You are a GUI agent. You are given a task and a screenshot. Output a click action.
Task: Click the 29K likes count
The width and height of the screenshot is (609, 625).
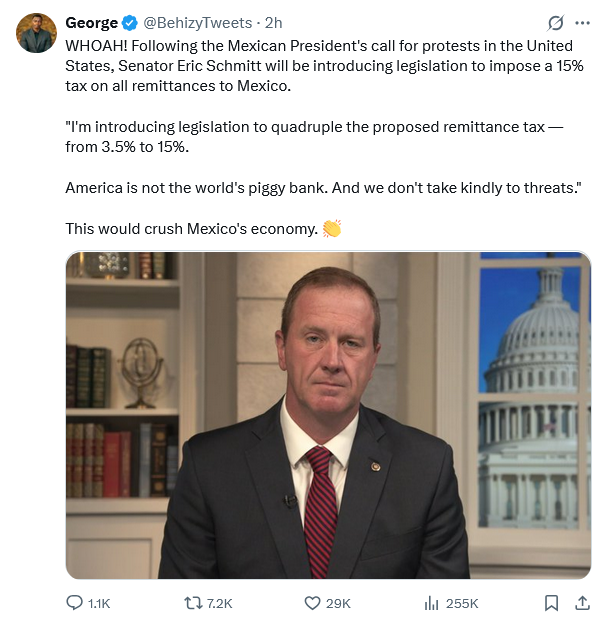[x=338, y=603]
